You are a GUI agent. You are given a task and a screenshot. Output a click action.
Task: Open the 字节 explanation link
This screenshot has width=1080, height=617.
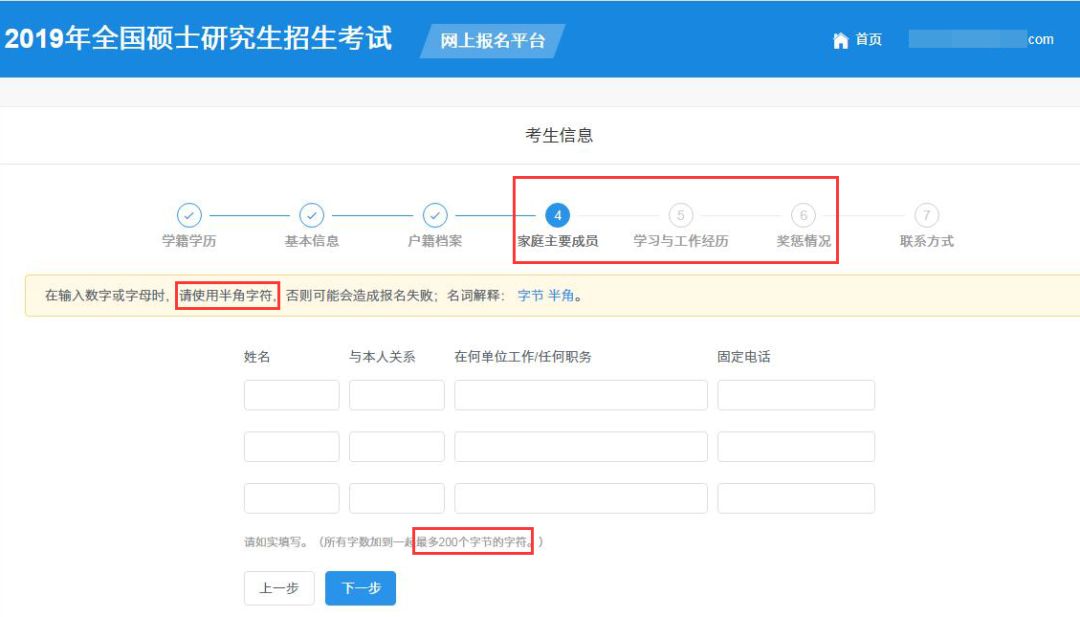click(x=530, y=296)
